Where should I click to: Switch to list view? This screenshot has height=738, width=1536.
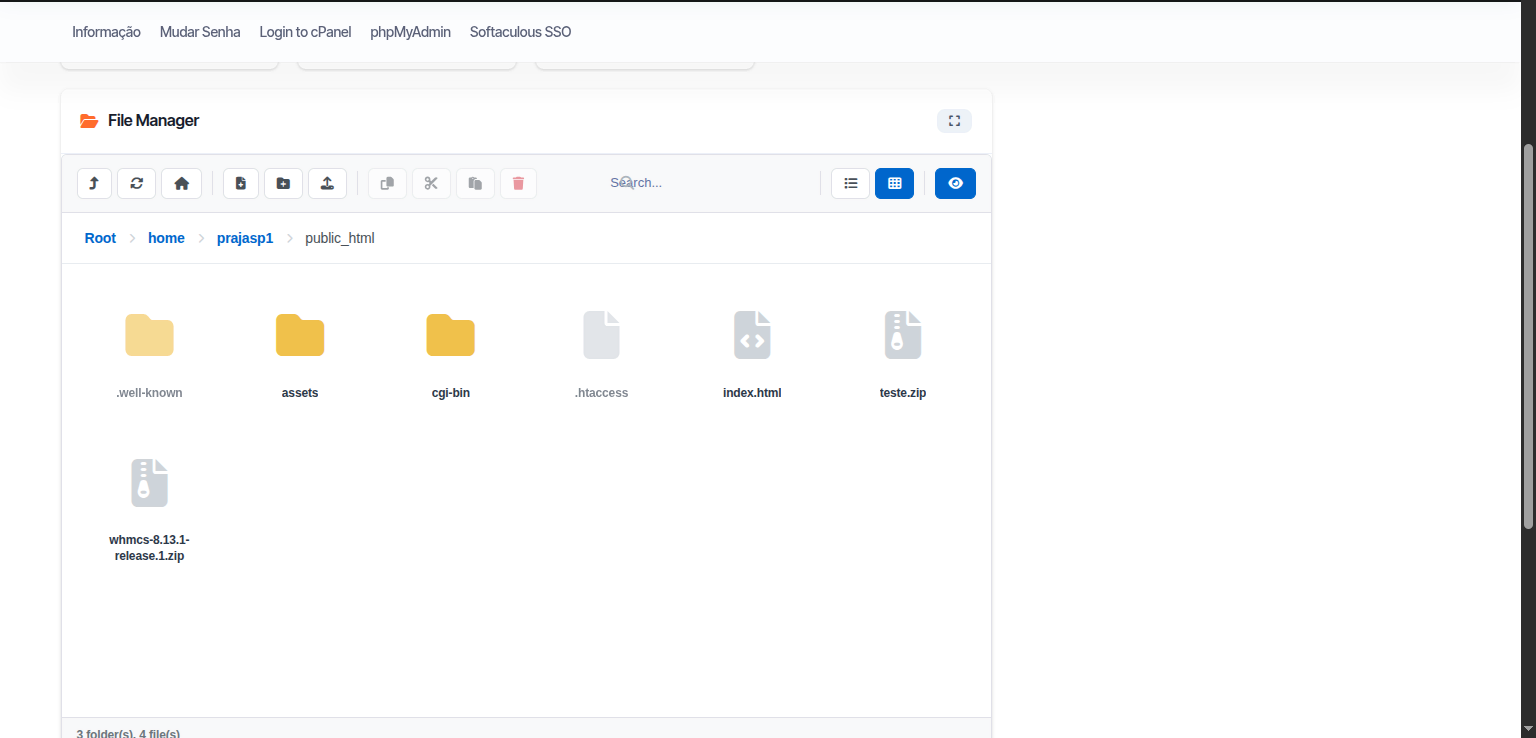coord(850,183)
